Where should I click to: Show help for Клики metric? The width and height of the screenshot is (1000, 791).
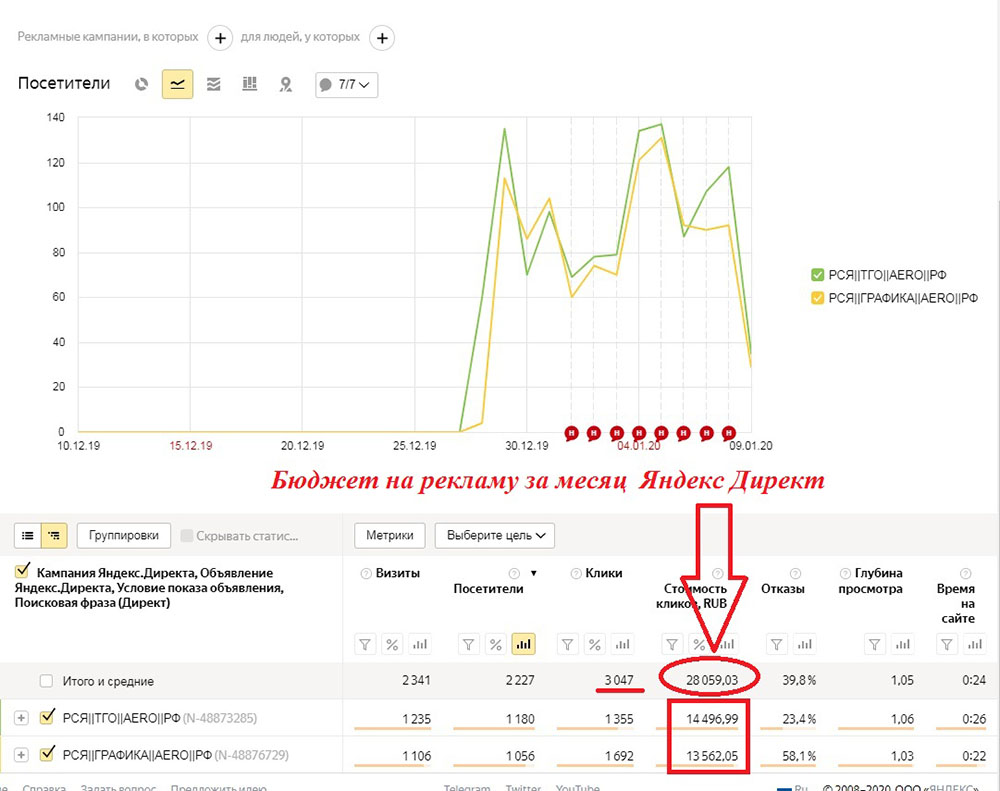[576, 573]
